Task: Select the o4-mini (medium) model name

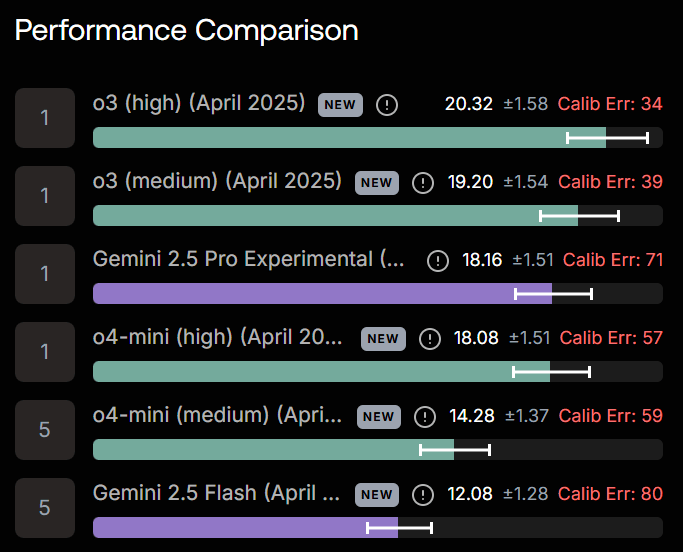Action: tap(217, 415)
